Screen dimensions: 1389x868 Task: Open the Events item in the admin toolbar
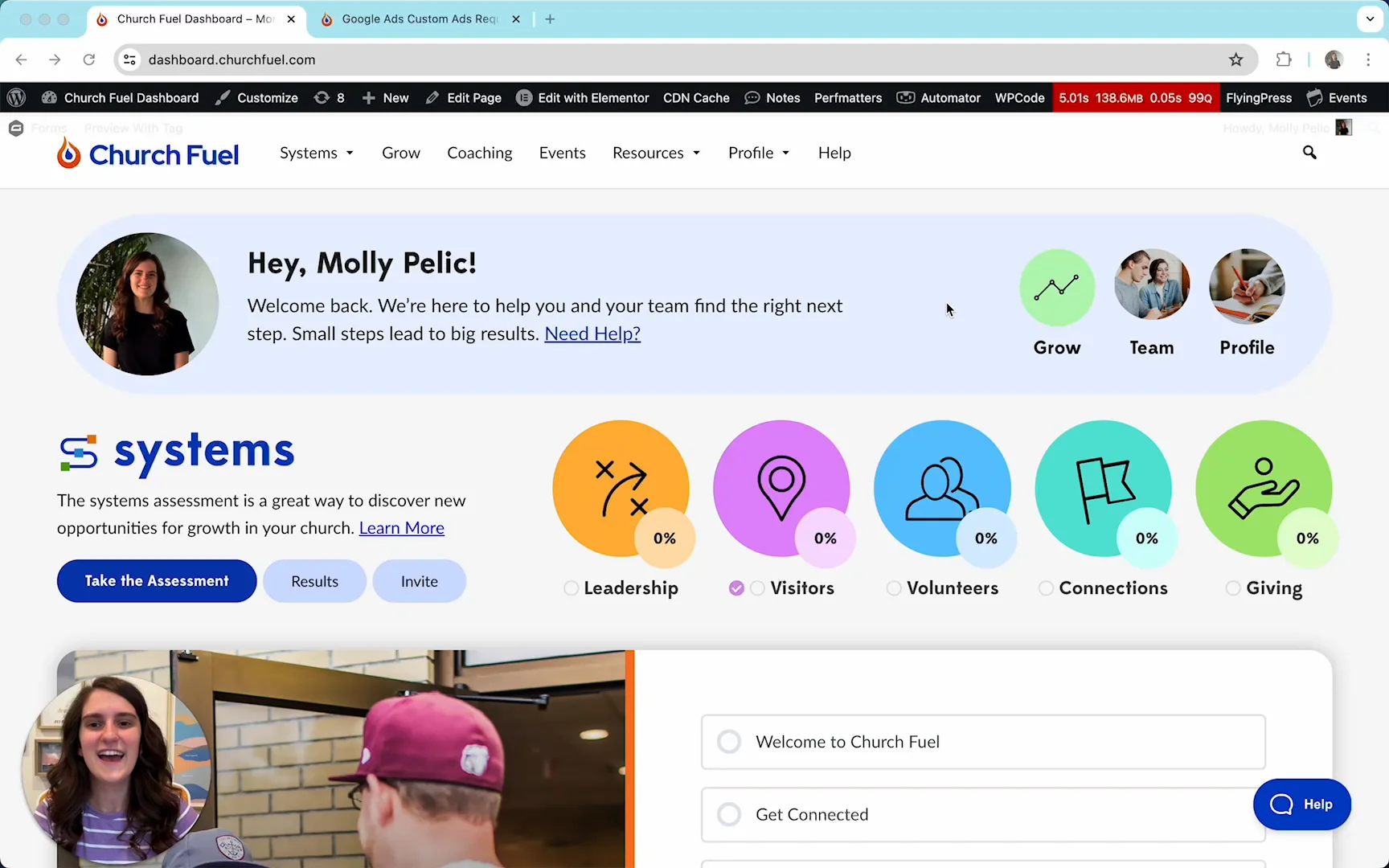[1337, 97]
